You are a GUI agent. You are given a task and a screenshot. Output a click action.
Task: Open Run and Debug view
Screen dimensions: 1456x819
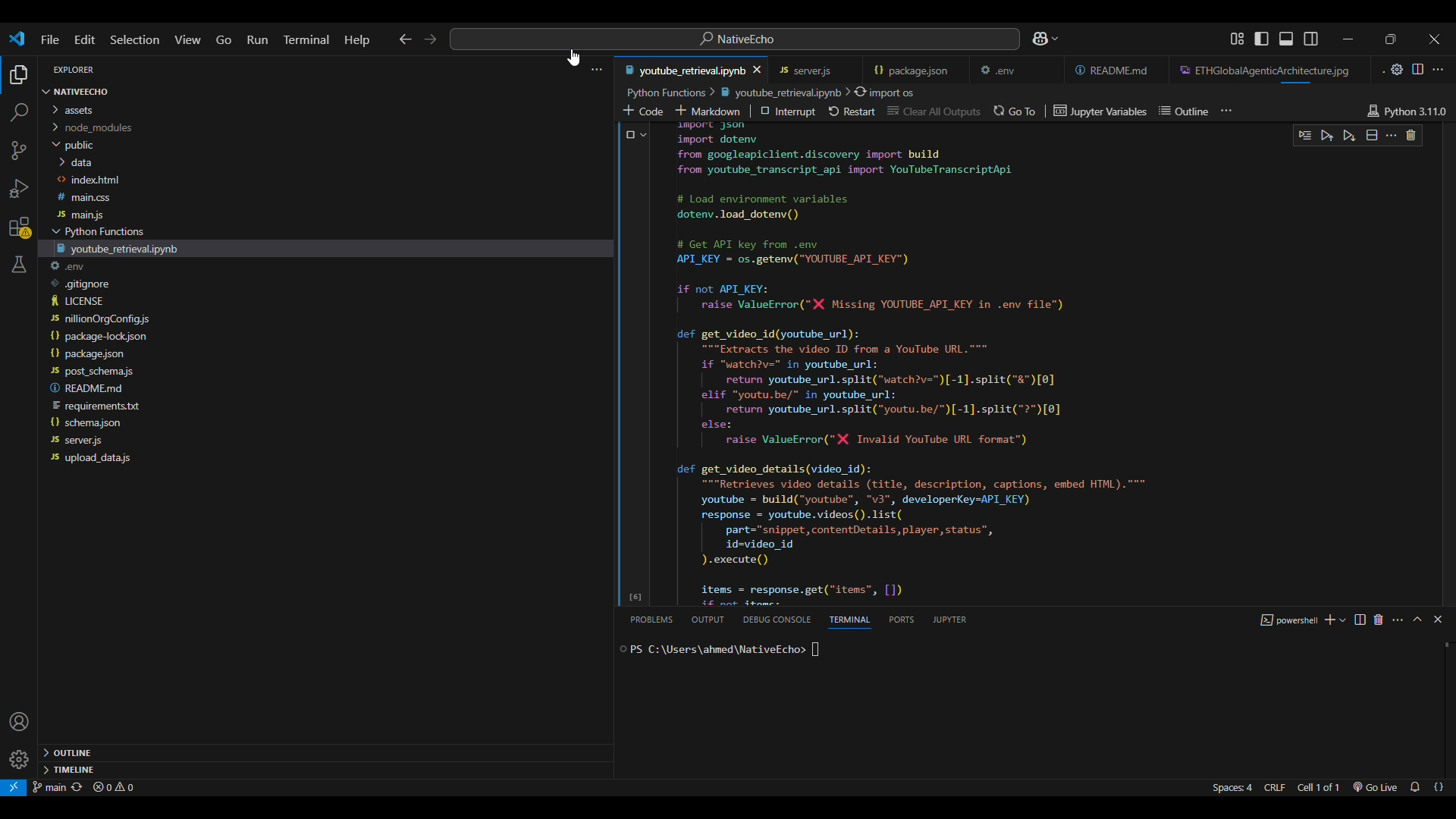pos(19,189)
